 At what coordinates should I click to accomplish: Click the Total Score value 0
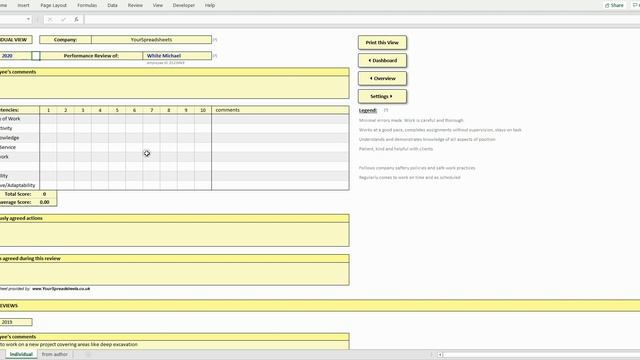44,194
